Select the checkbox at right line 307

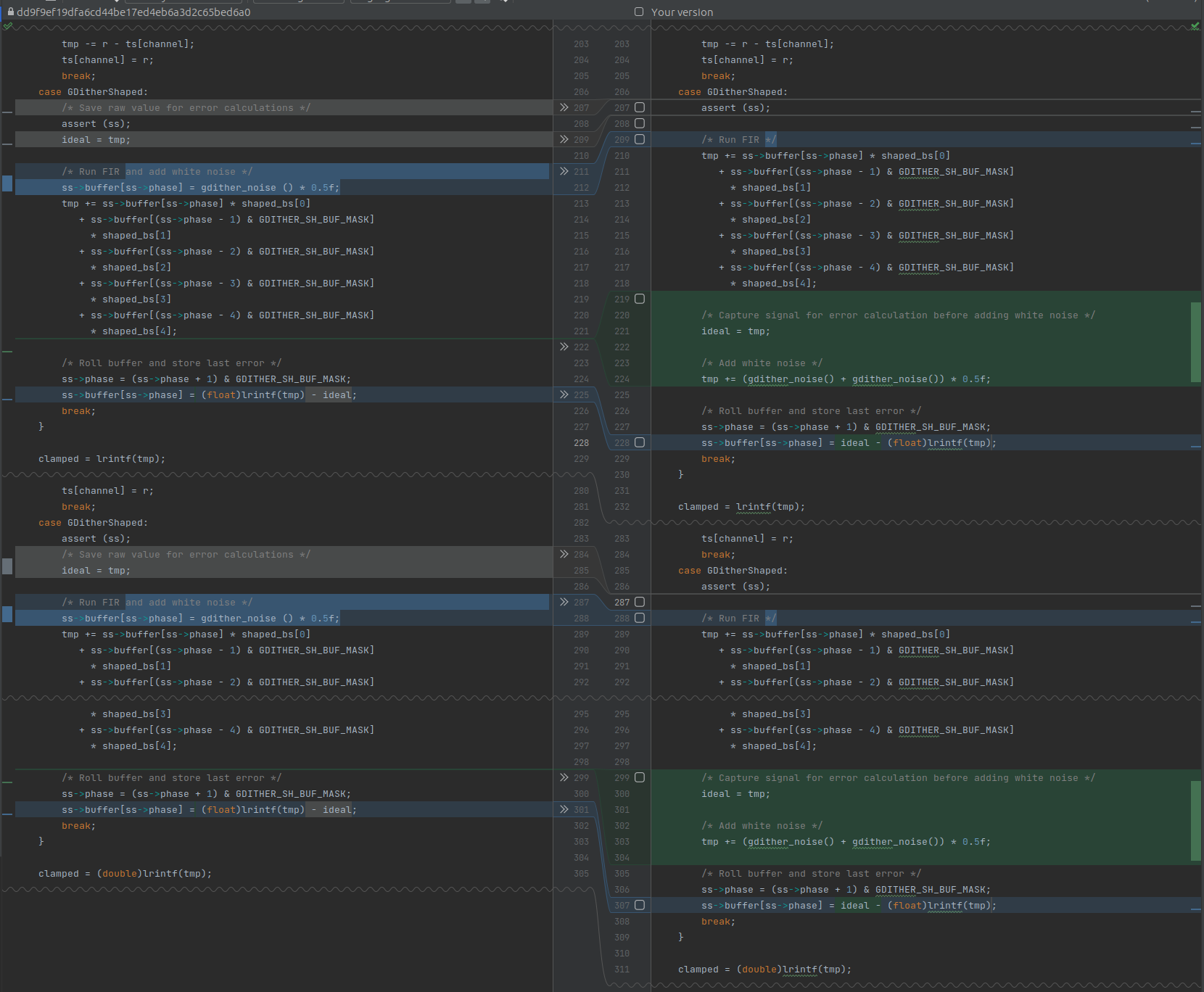pos(640,905)
